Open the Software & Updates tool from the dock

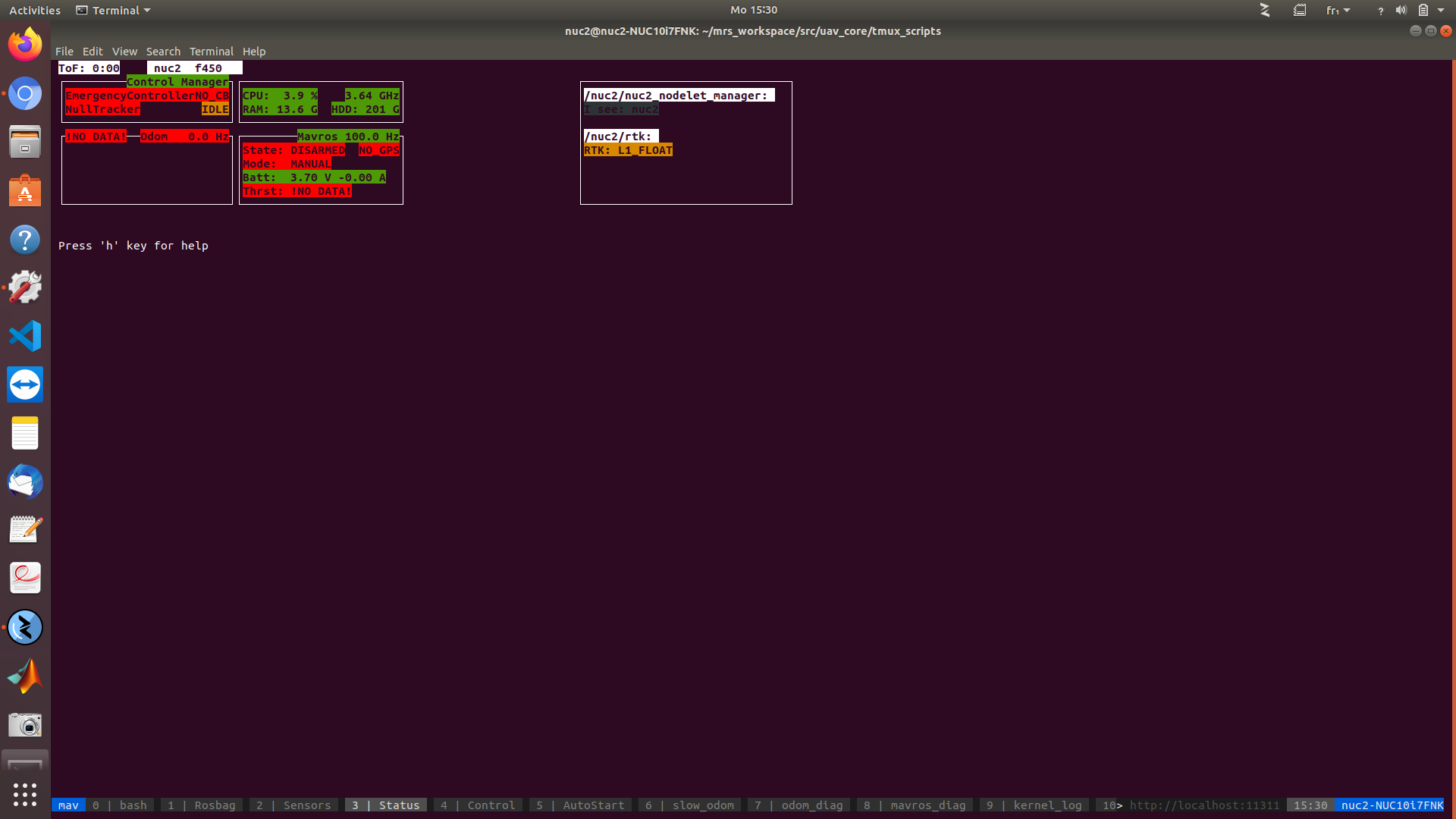tap(24, 287)
